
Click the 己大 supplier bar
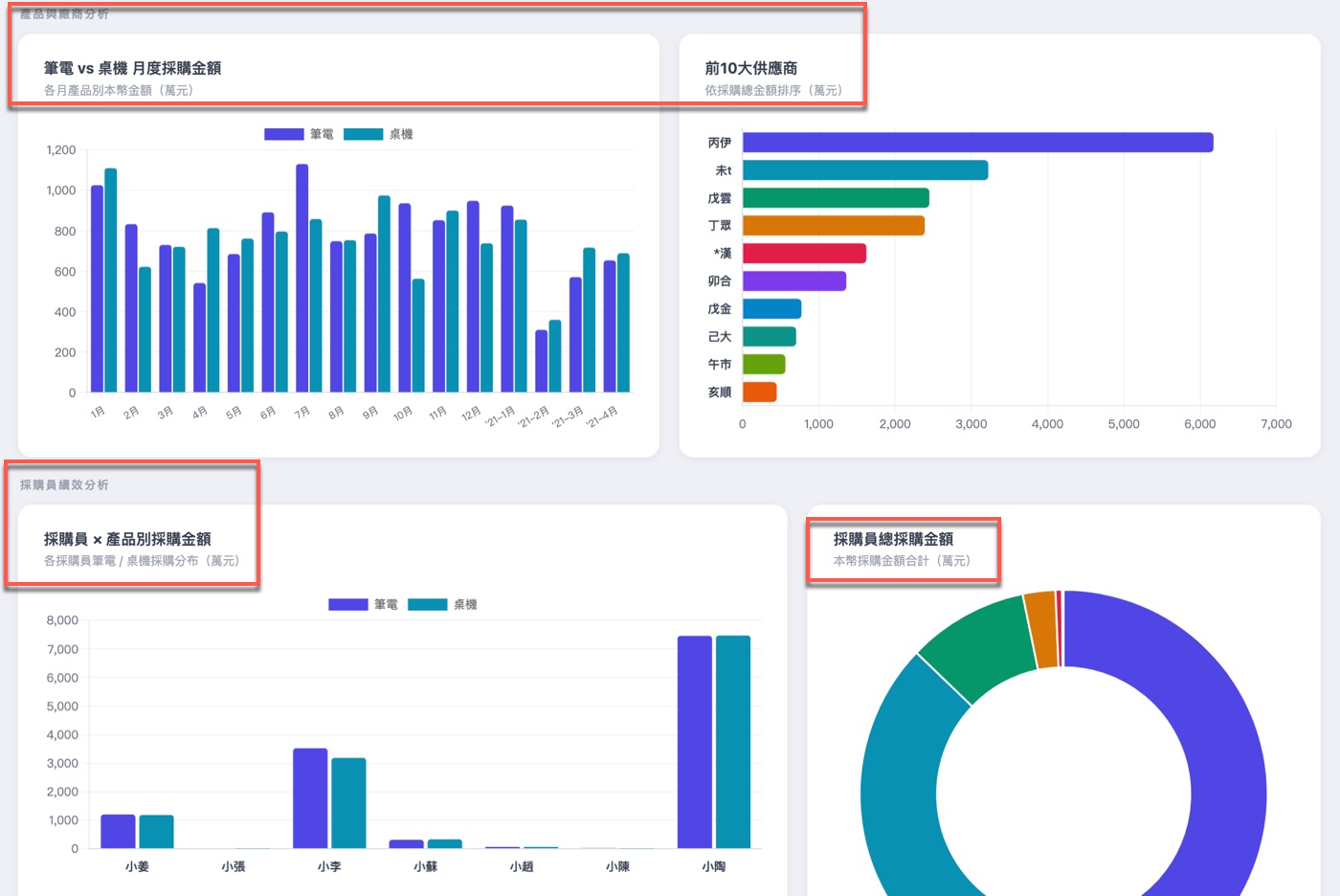pos(770,337)
